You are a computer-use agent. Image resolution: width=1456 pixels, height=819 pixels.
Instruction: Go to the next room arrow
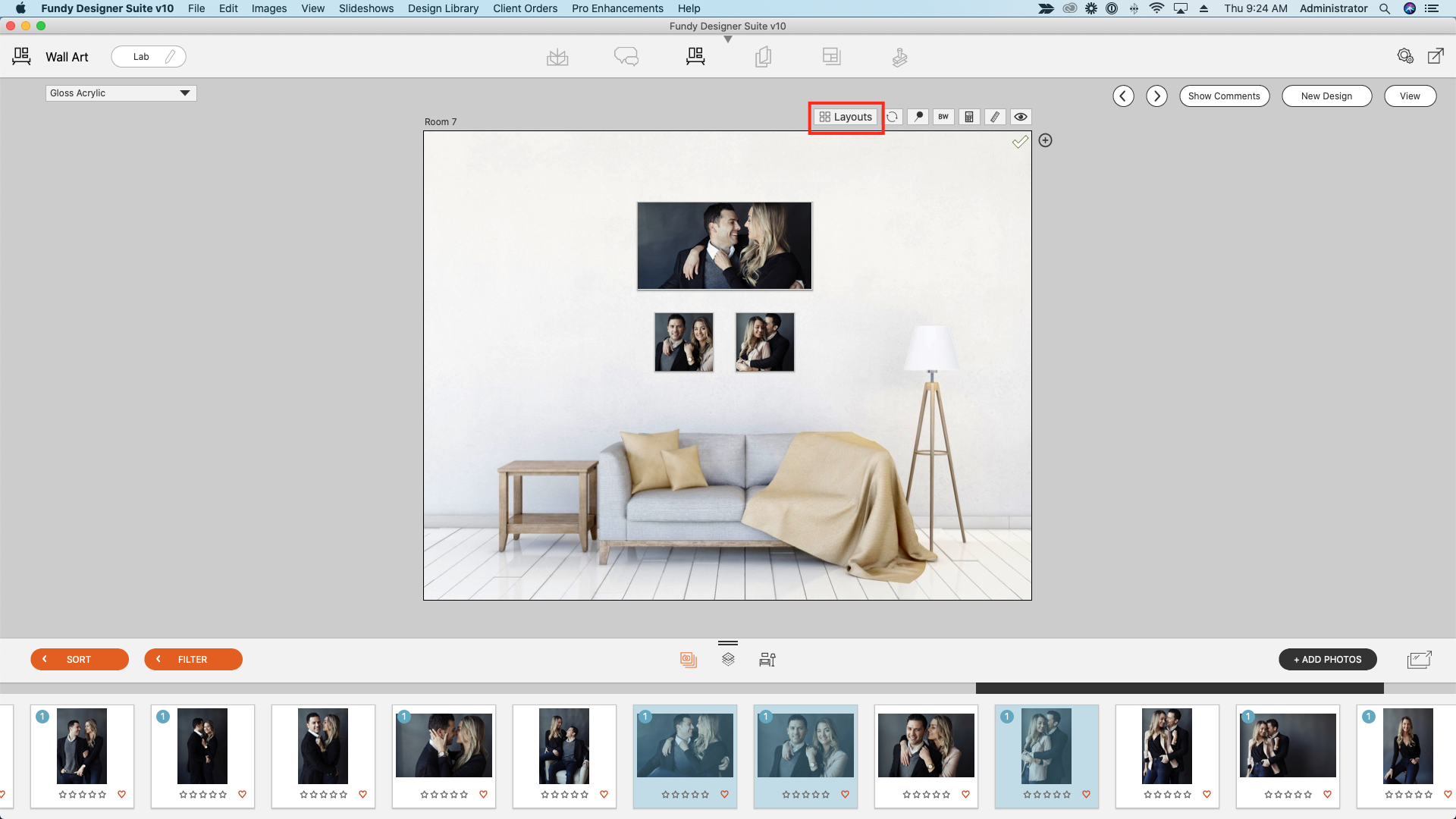click(x=1156, y=96)
